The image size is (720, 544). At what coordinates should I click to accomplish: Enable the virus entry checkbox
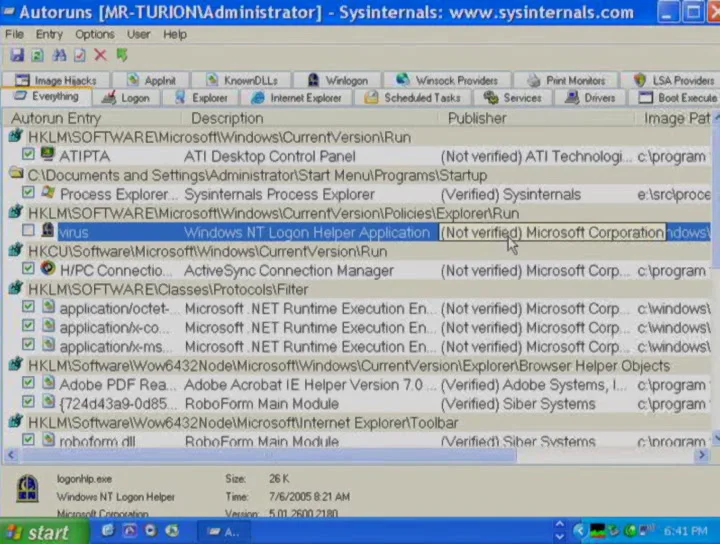tap(28, 232)
